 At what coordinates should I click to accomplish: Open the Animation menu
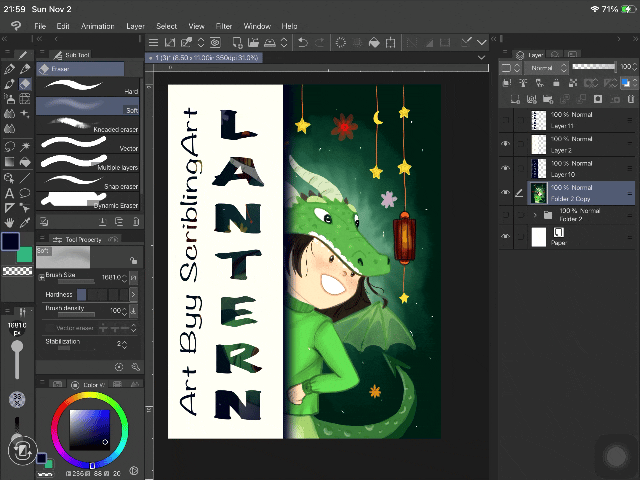point(97,25)
